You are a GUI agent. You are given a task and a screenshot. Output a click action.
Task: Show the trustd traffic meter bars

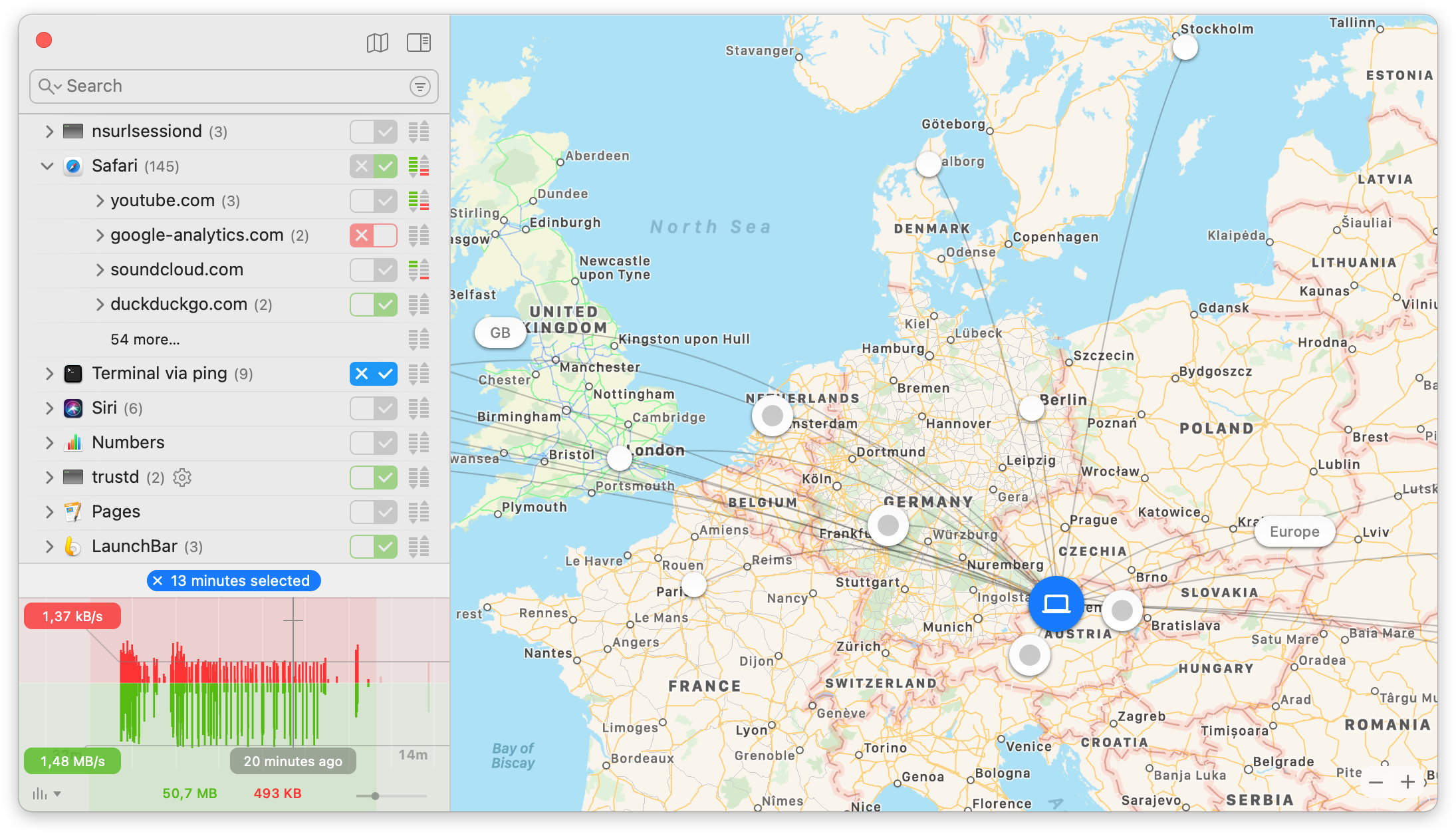(x=419, y=478)
